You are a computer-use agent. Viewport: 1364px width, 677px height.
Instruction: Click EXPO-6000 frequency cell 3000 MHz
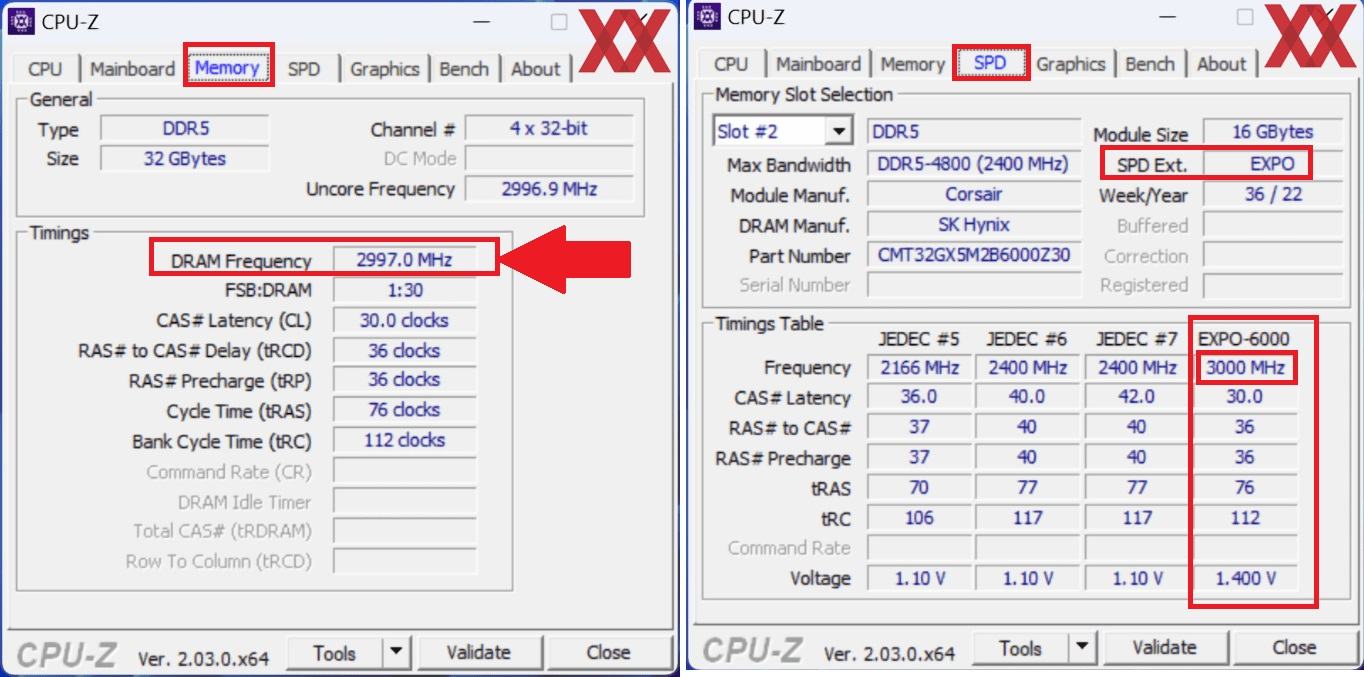point(1245,368)
